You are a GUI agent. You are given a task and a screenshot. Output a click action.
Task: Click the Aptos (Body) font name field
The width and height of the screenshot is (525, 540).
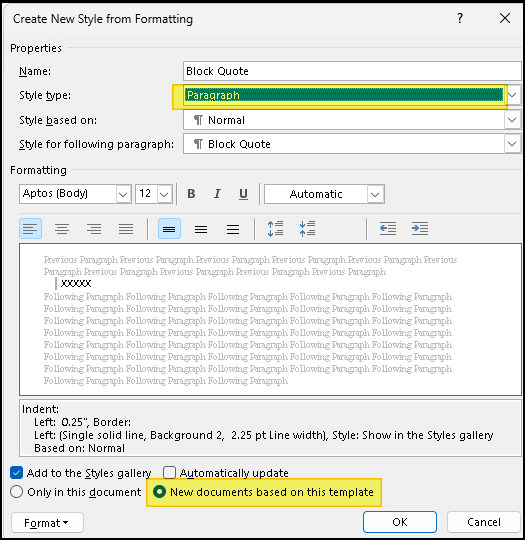pyautogui.click(x=68, y=194)
